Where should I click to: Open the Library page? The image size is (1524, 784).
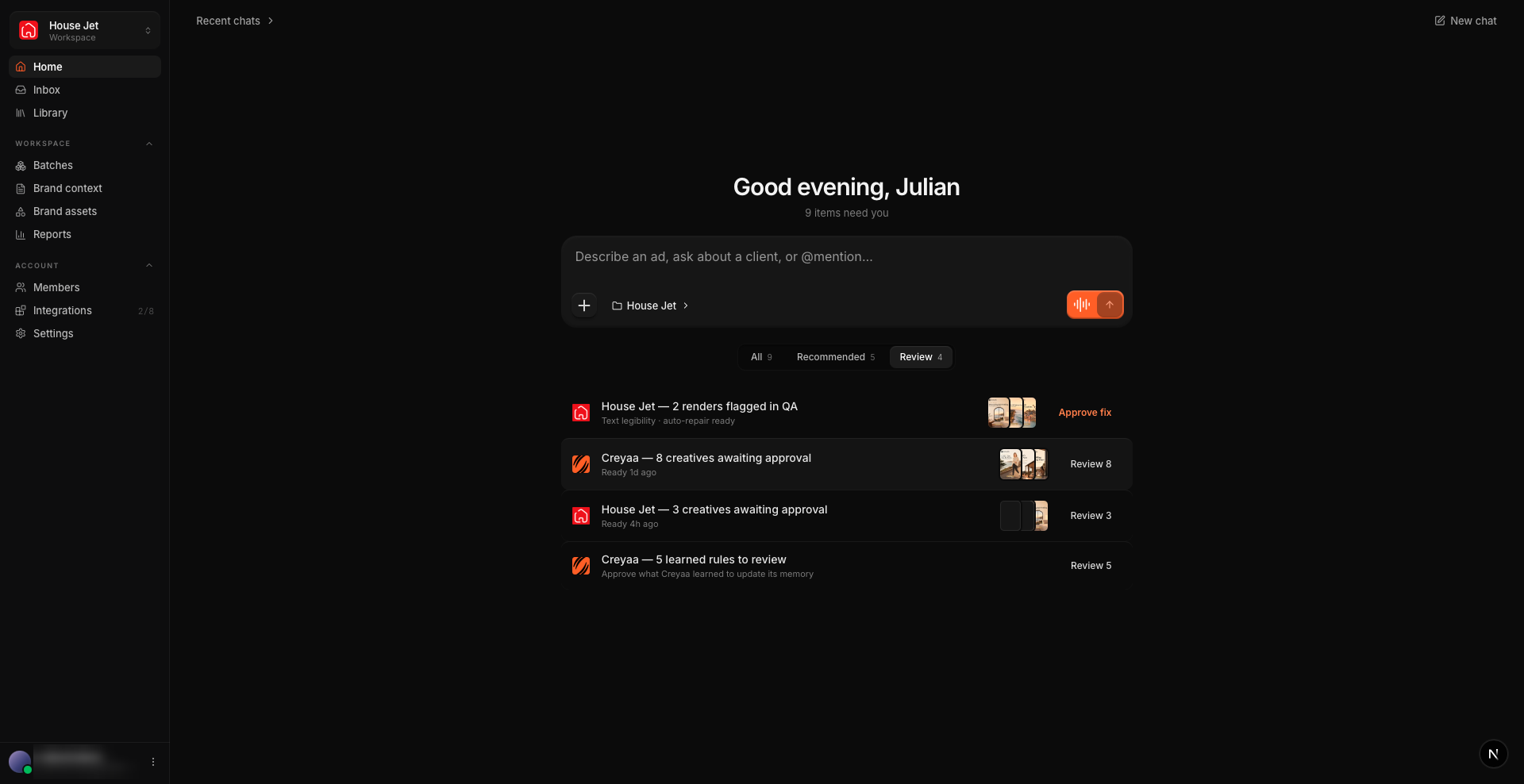tap(85, 113)
